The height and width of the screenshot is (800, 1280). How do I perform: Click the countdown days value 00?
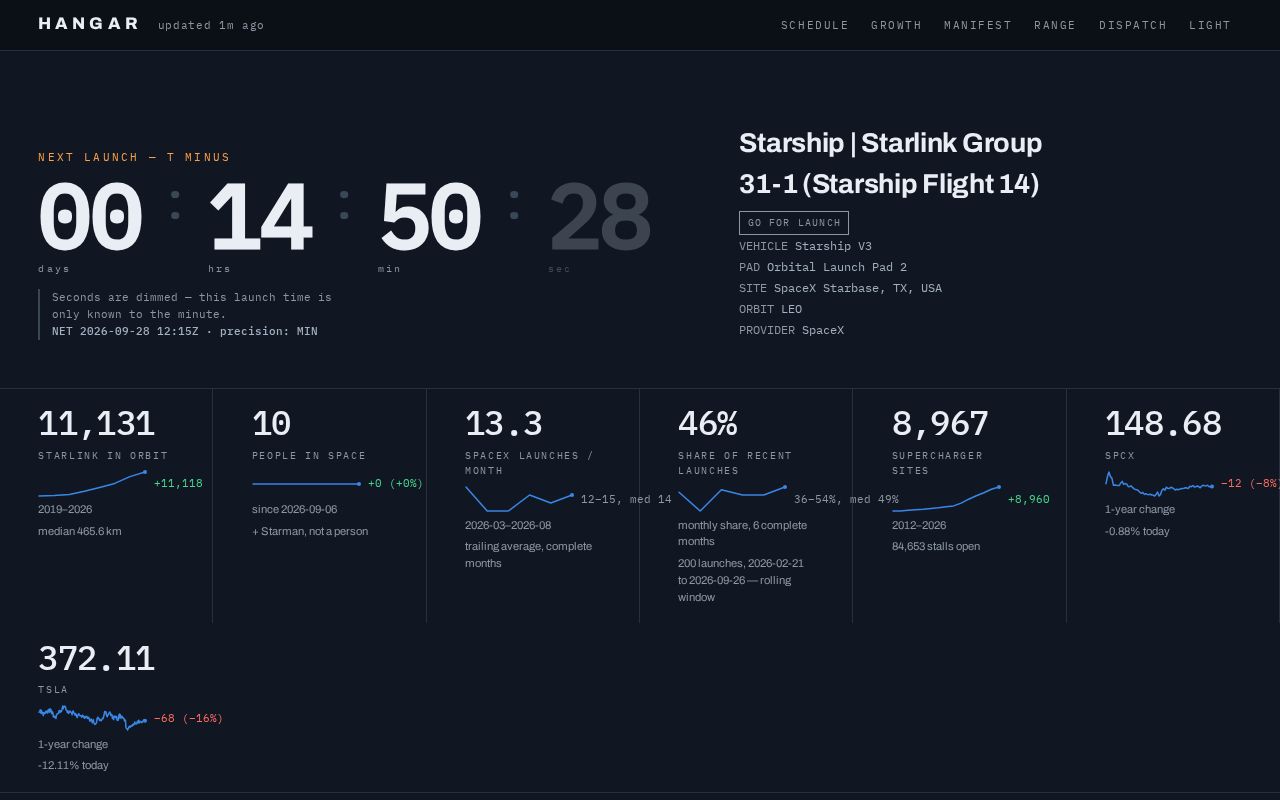pos(90,217)
